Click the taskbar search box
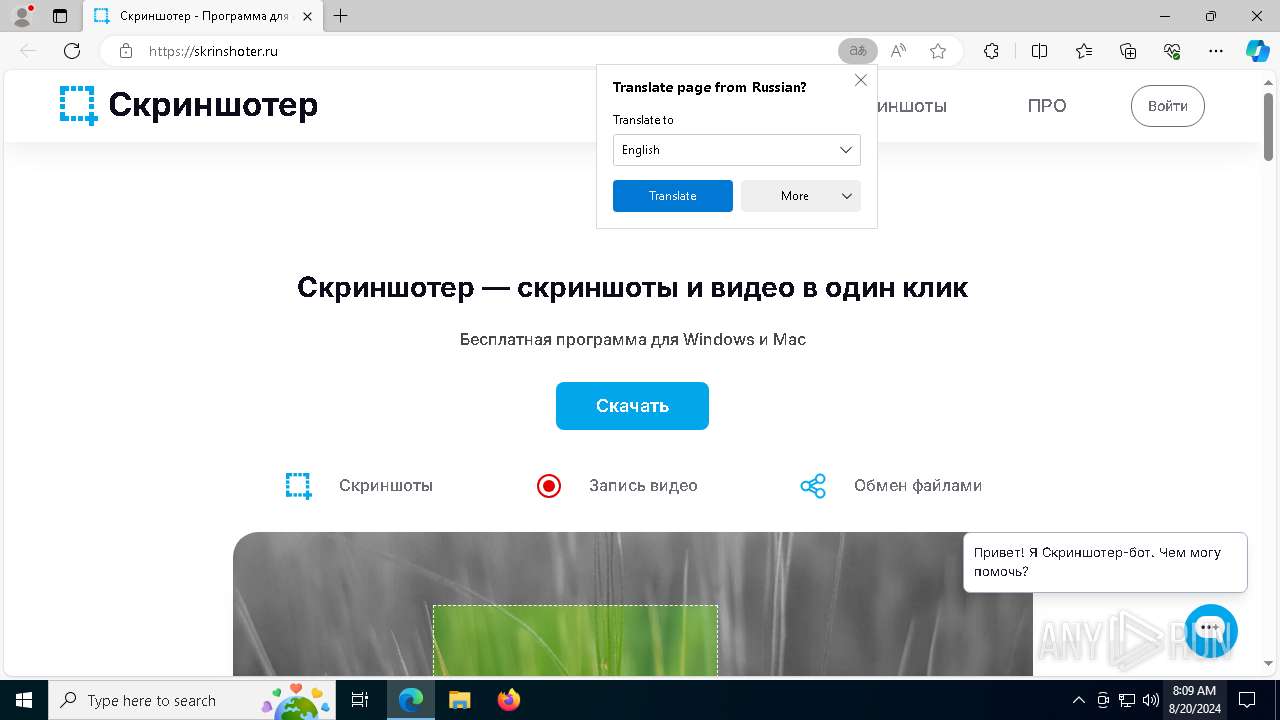The width and height of the screenshot is (1280, 720). [x=193, y=700]
